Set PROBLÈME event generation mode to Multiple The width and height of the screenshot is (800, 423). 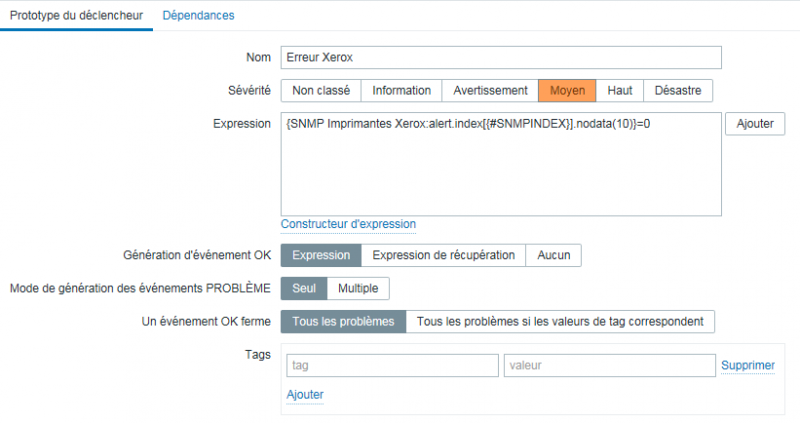click(358, 288)
